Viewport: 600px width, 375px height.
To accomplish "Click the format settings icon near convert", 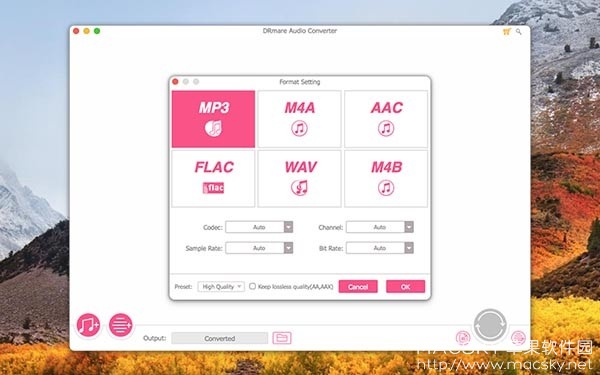I will [x=463, y=338].
